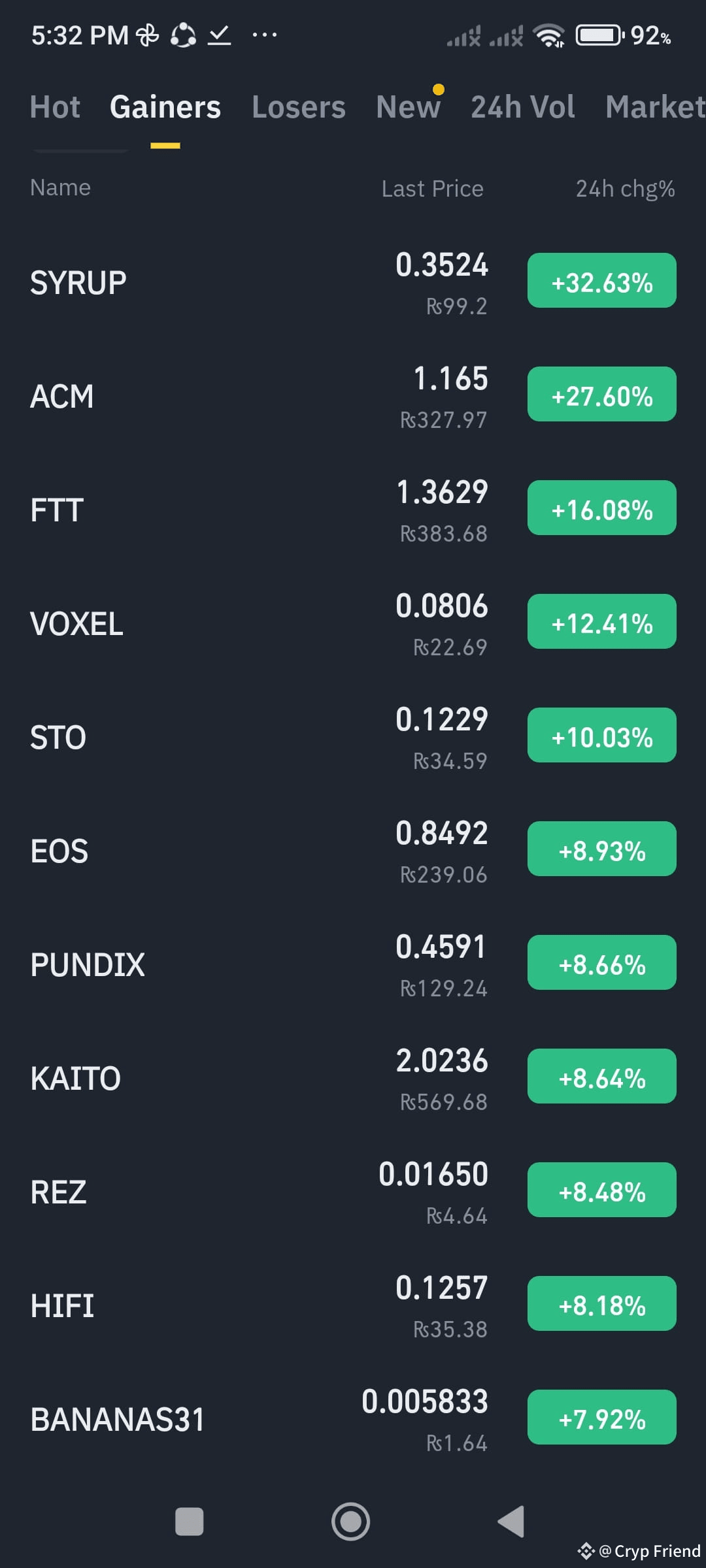Tap the download-complete checkmark status icon
This screenshot has height=1568, width=706.
coord(220,35)
